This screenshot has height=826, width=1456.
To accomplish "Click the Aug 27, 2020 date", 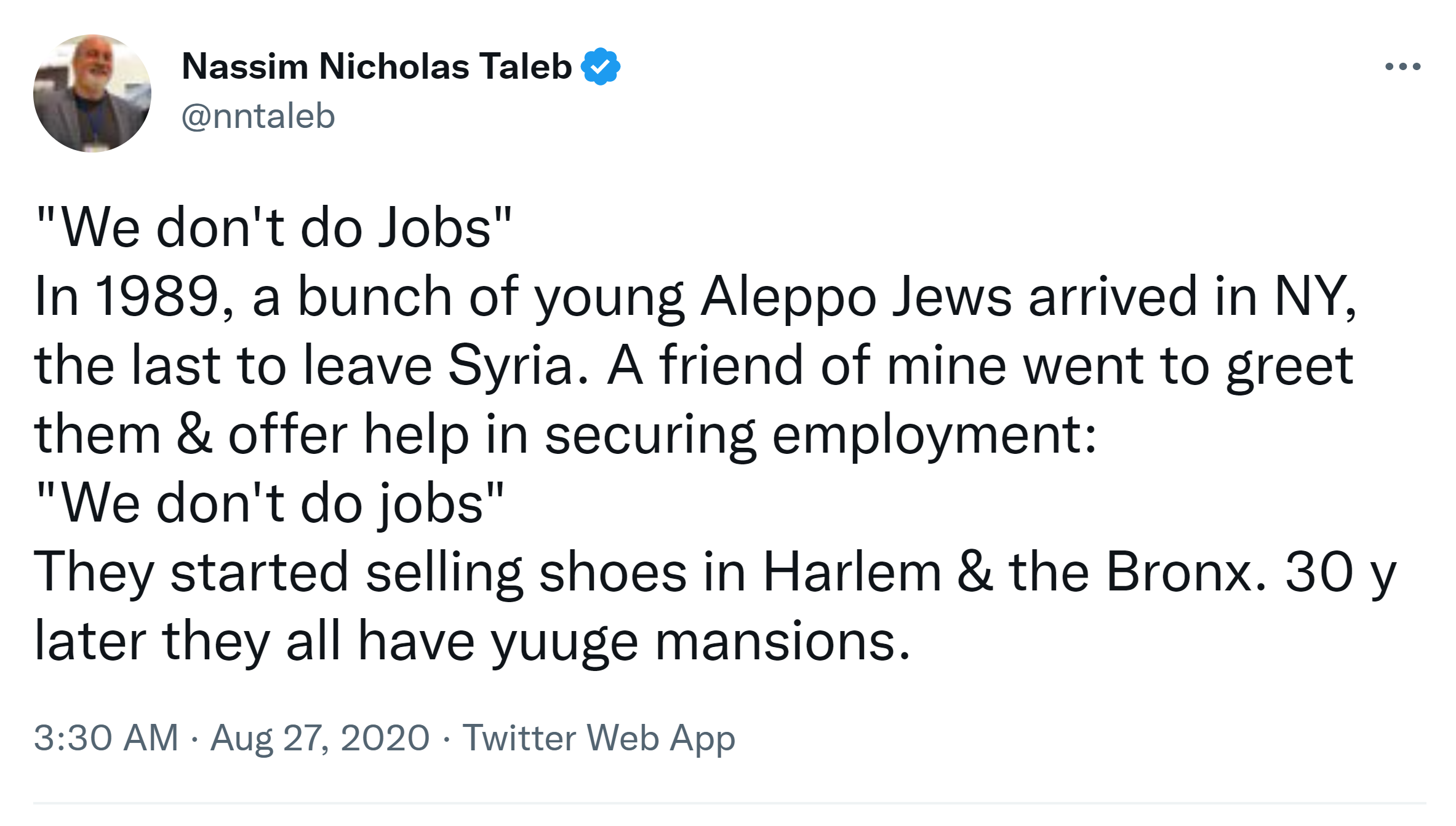I will pos(319,737).
